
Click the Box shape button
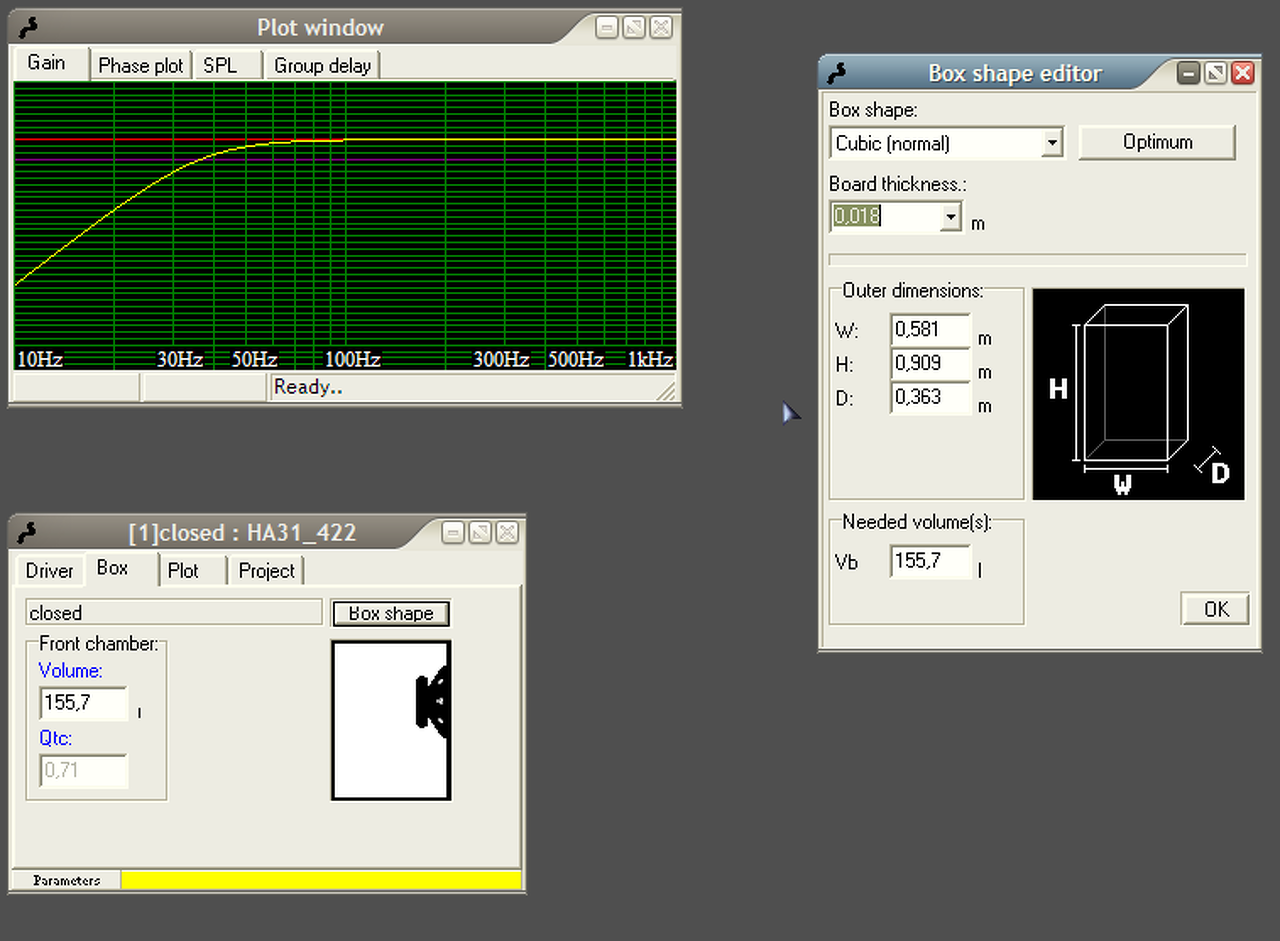(x=391, y=613)
